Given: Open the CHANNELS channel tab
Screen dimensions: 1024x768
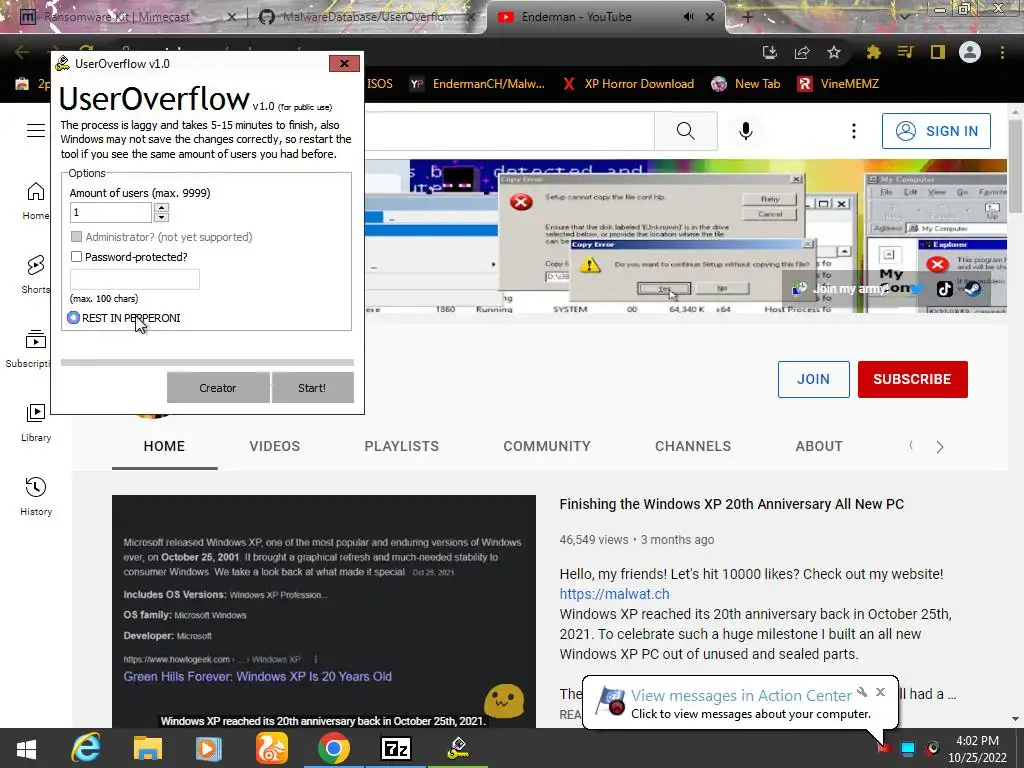Looking at the screenshot, I should click(x=693, y=446).
